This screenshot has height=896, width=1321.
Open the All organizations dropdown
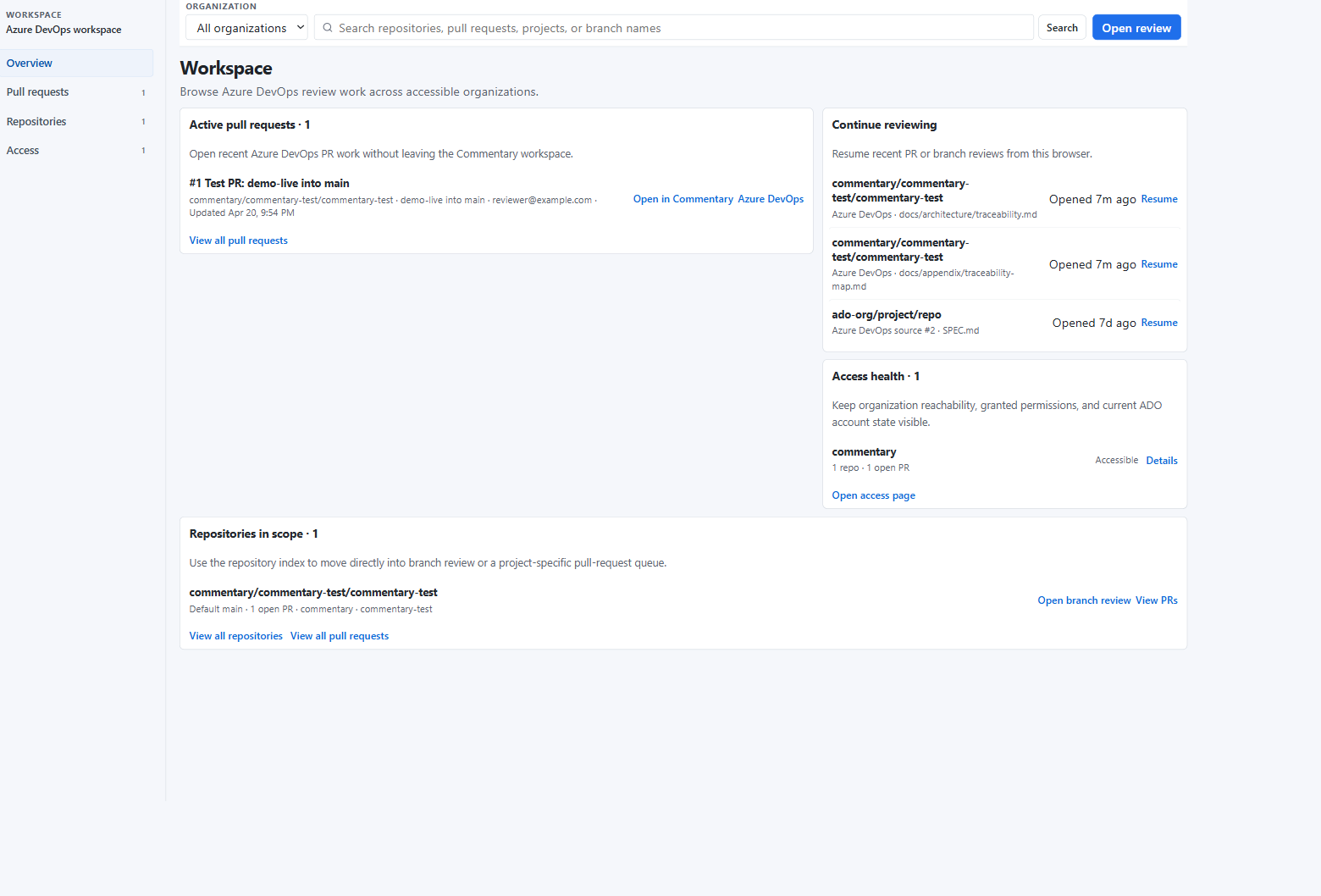click(x=247, y=28)
